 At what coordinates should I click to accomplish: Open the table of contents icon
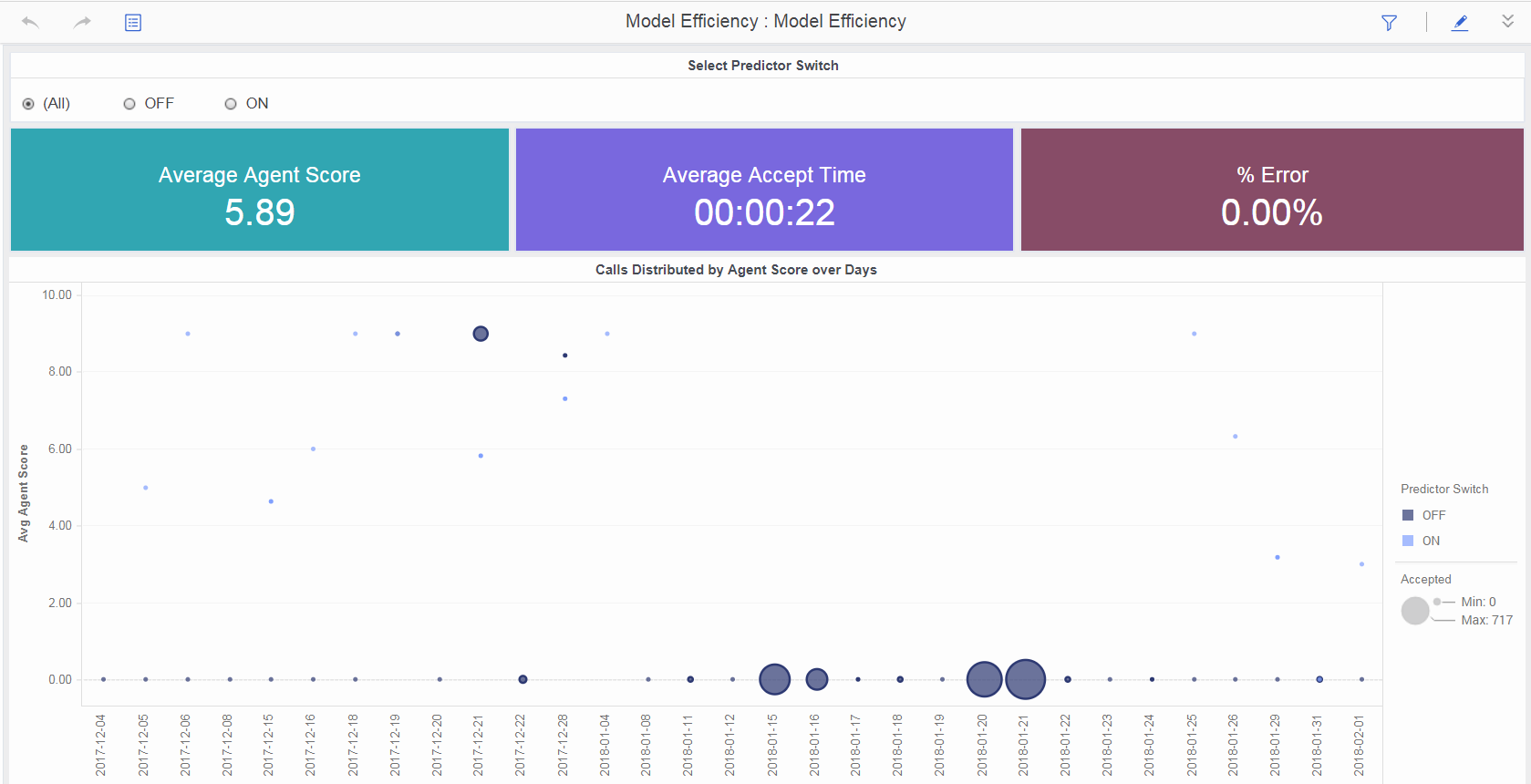[x=133, y=22]
